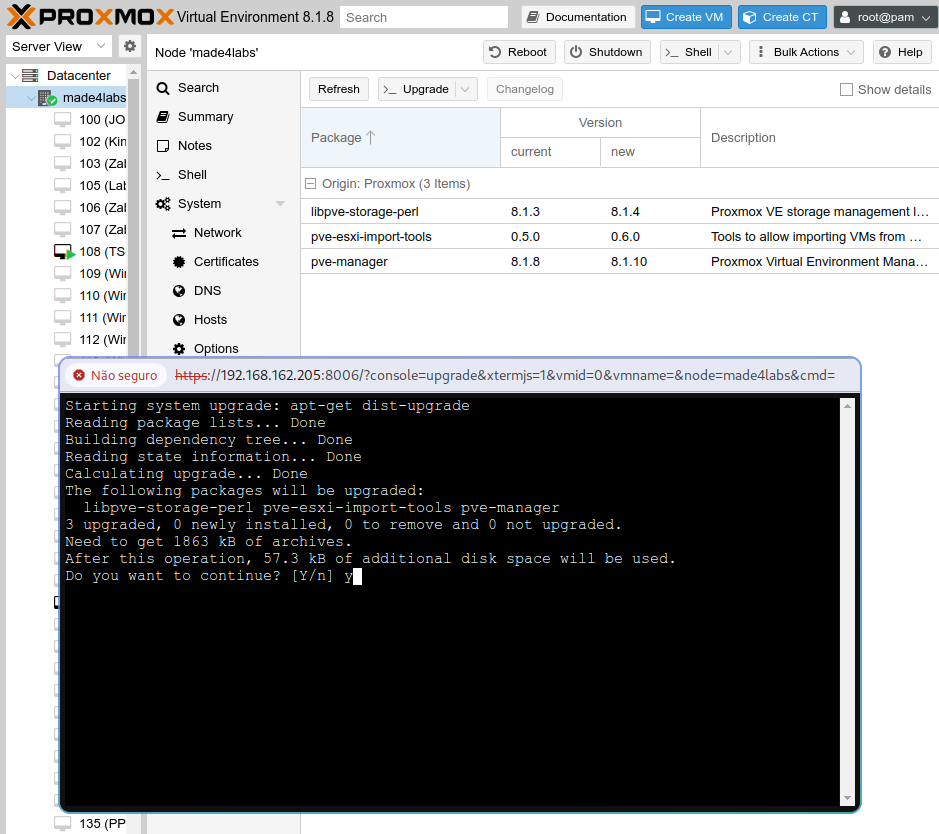Click the user icon beside root@pam
This screenshot has width=939, height=834.
click(x=845, y=17)
